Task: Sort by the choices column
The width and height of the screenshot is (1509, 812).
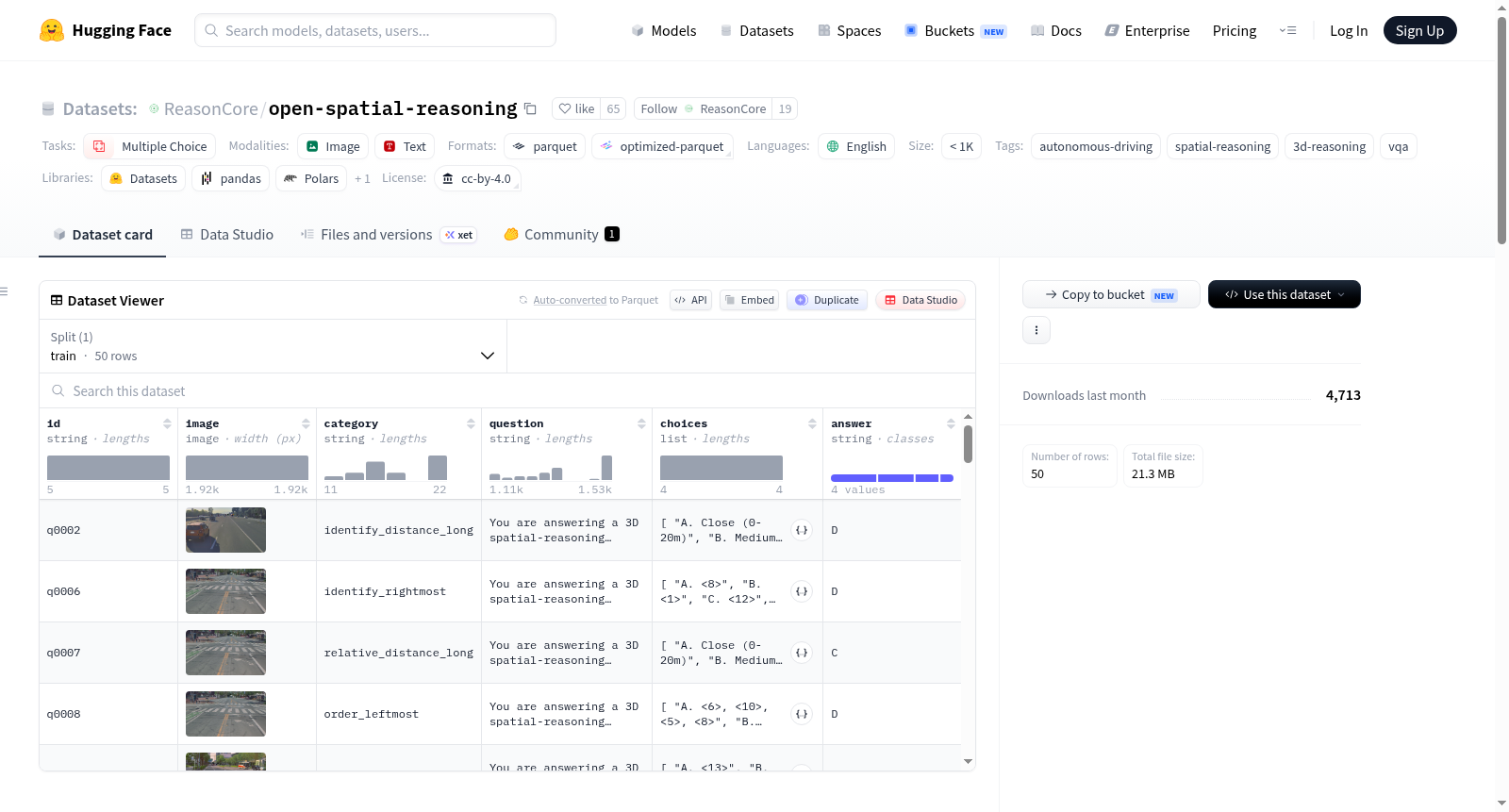Action: click(x=812, y=423)
